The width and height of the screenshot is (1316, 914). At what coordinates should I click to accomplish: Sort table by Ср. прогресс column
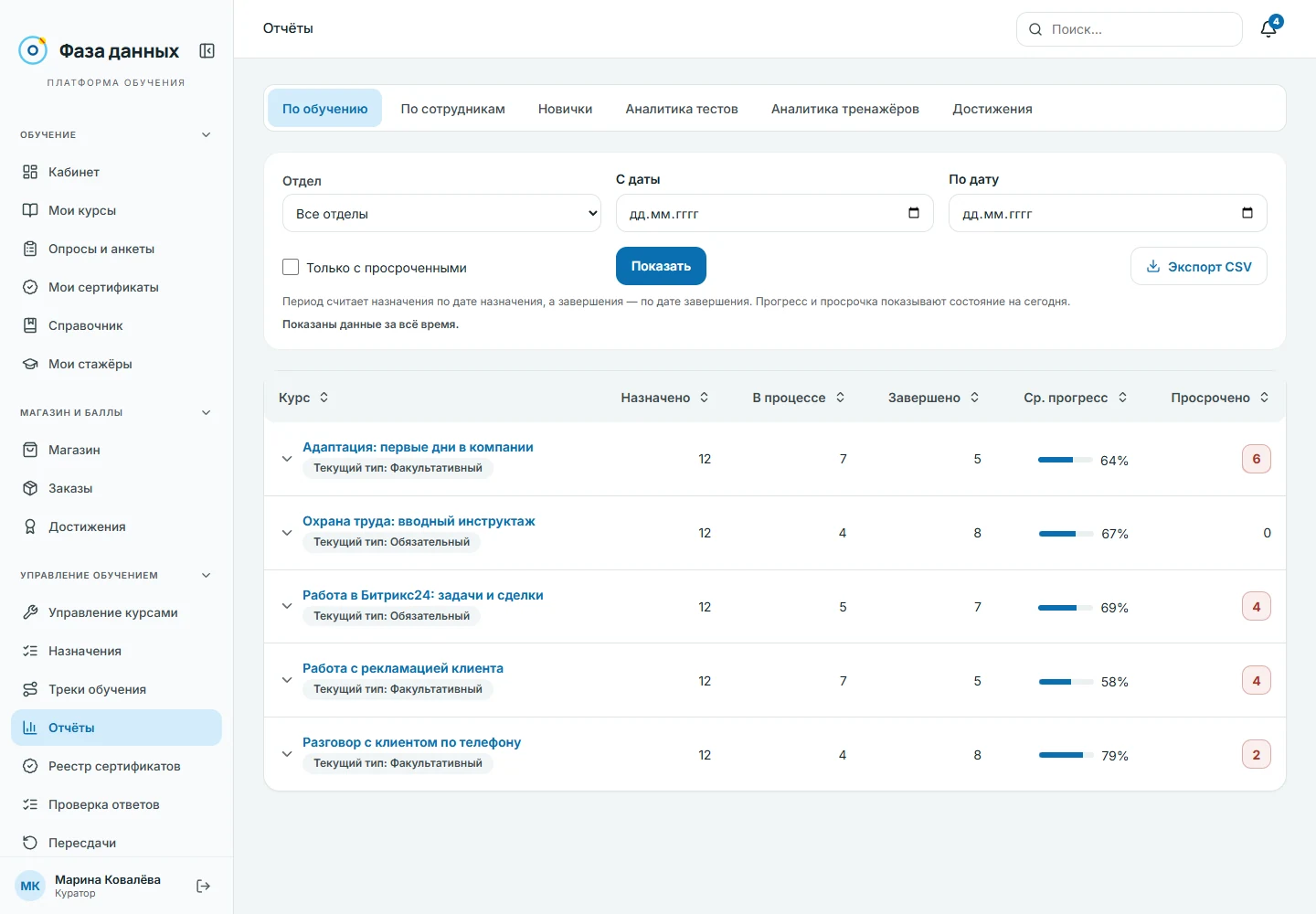(x=1076, y=398)
